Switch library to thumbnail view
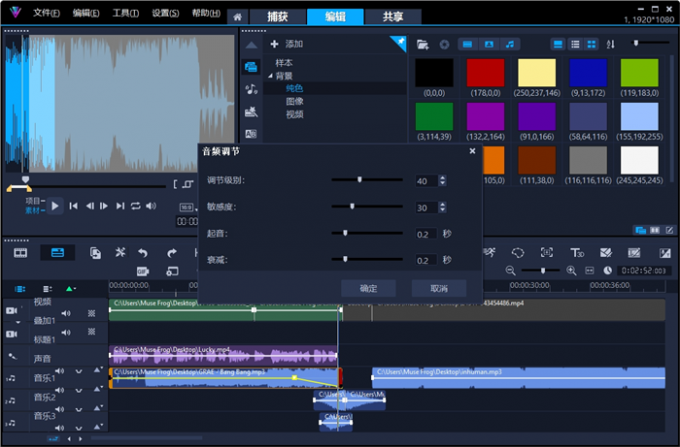This screenshot has height=447, width=680. pyautogui.click(x=591, y=44)
